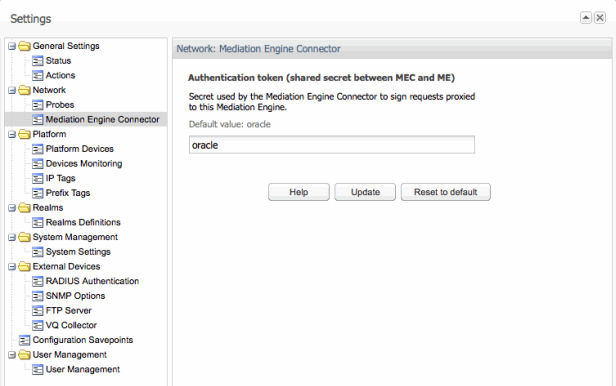Click the Prefix Tags page icon
The image size is (616, 386).
[x=37, y=193]
